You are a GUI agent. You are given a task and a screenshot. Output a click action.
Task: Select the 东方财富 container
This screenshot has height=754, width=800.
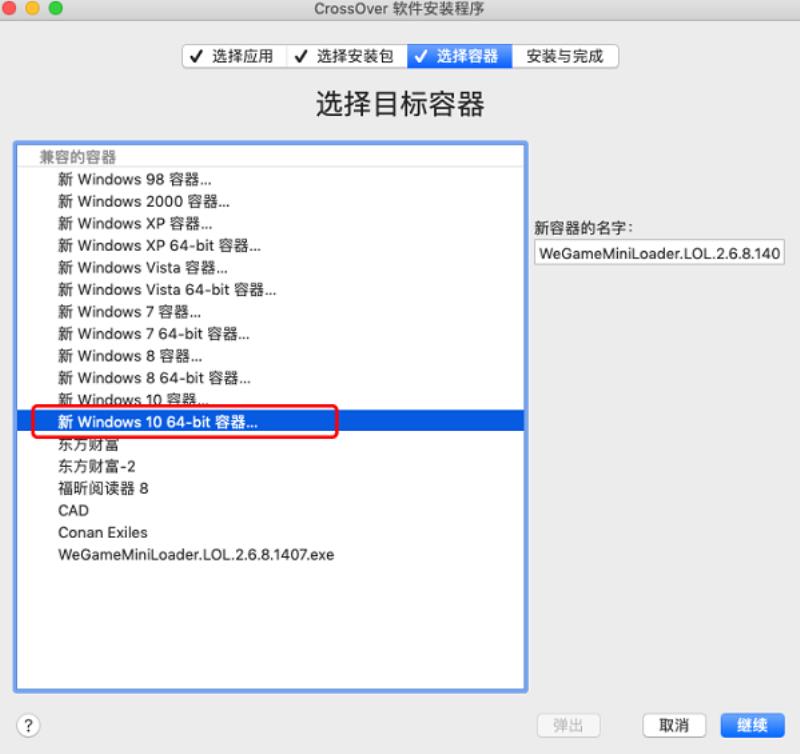(270, 443)
